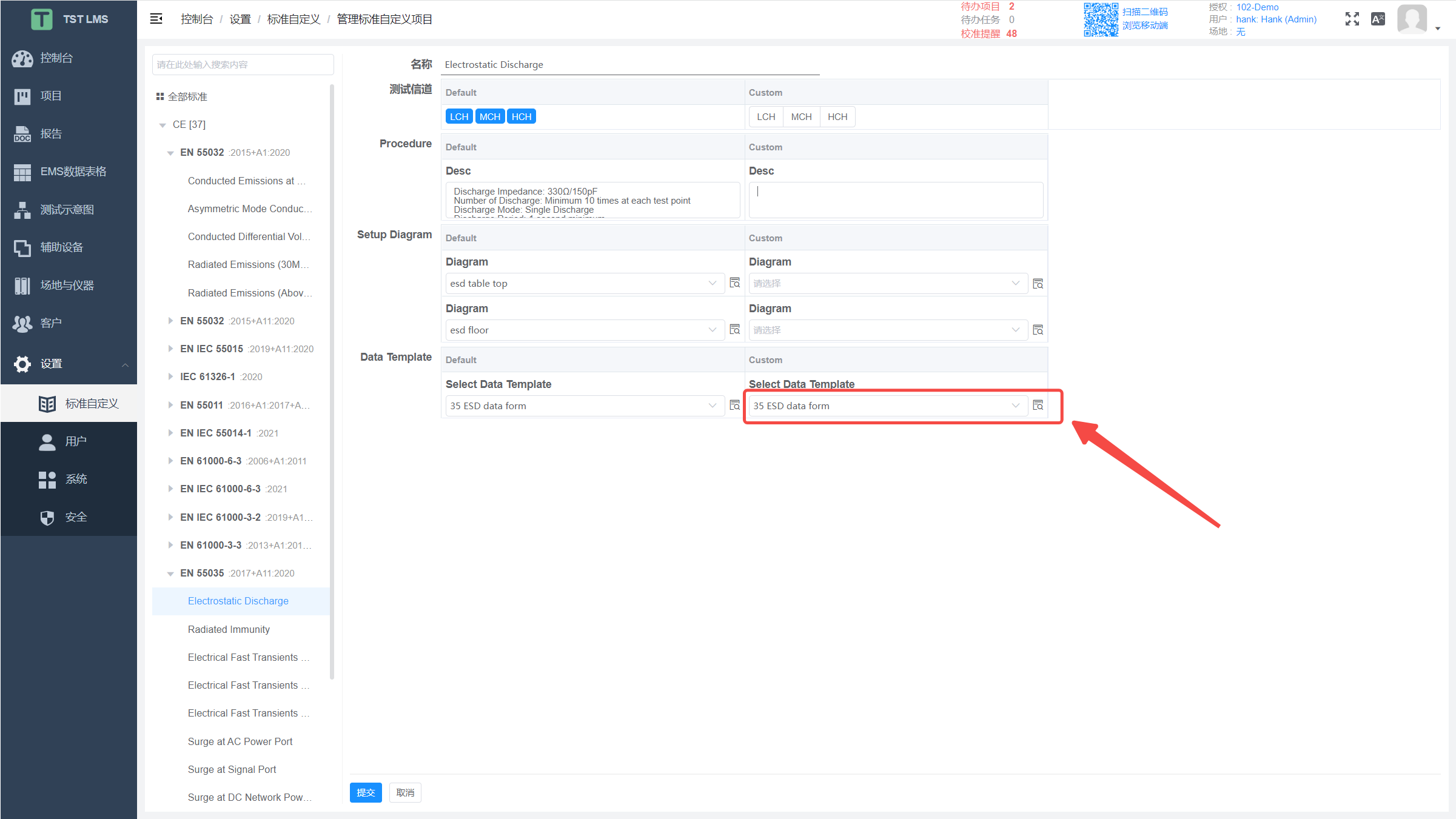Edit the 名称 Electrostatic Discharge field

(630, 64)
